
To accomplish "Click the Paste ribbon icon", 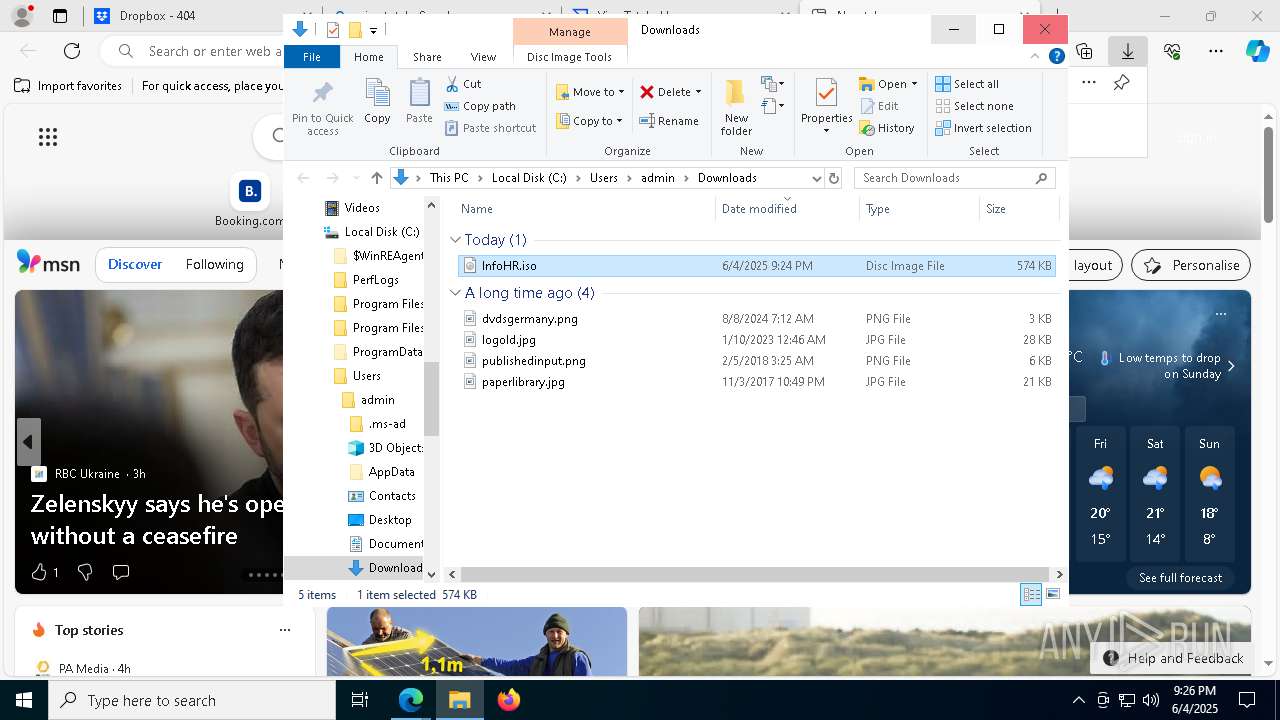I will [x=419, y=102].
